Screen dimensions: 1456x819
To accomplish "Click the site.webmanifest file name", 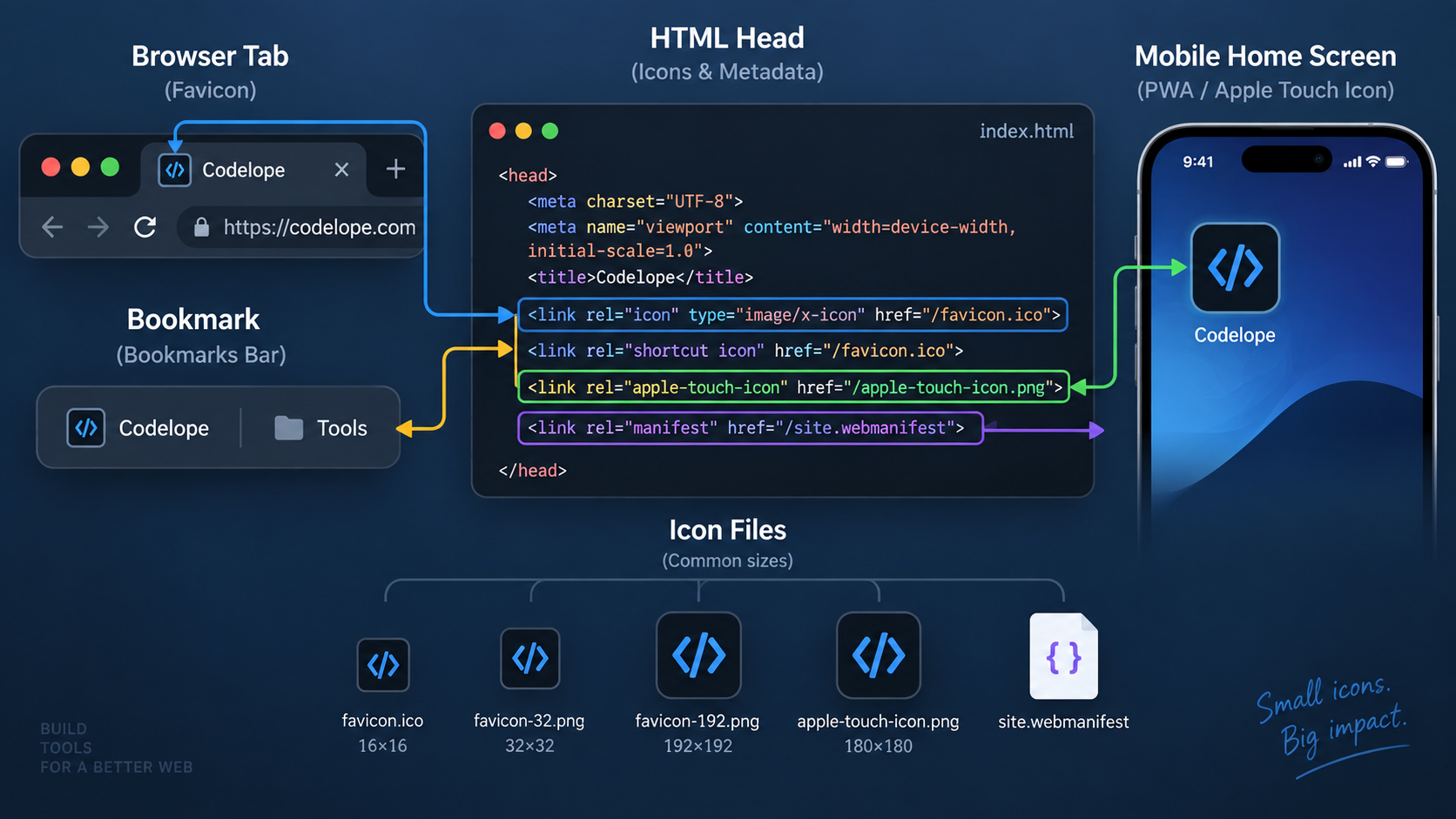I will [1063, 722].
